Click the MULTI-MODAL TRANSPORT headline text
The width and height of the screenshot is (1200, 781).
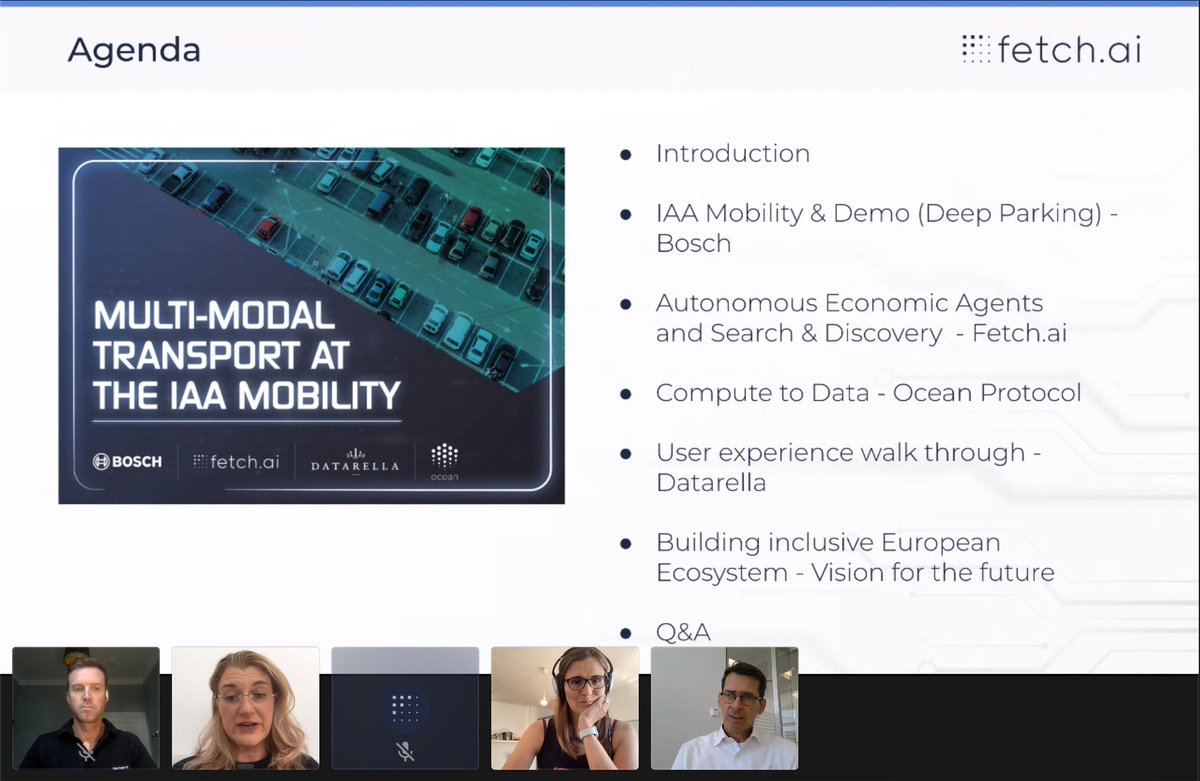coord(247,355)
